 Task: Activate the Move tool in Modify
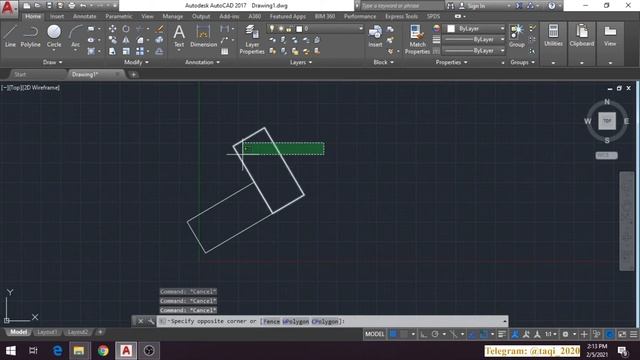click(112, 29)
